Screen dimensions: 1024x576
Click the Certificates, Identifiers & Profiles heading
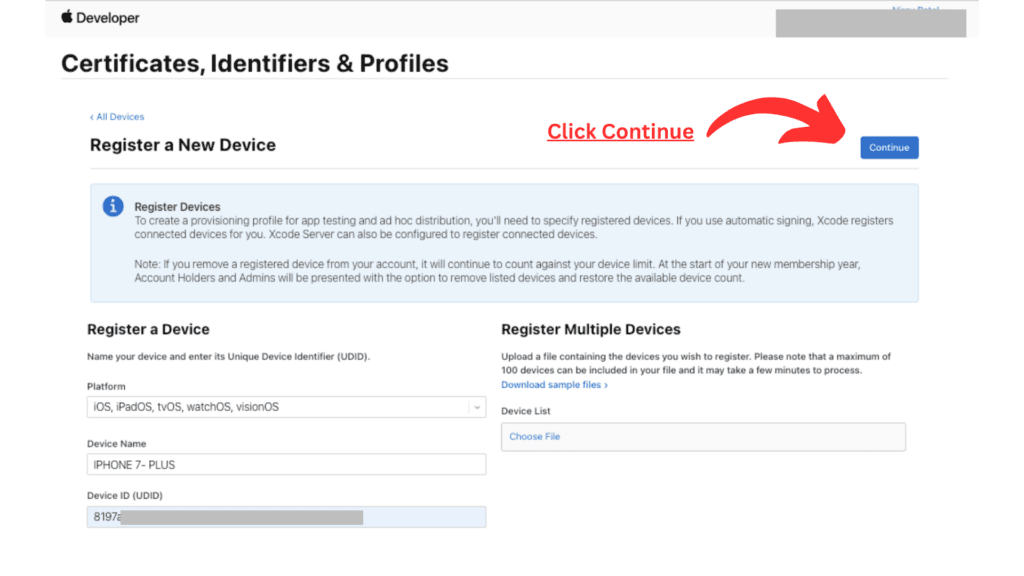tap(255, 64)
